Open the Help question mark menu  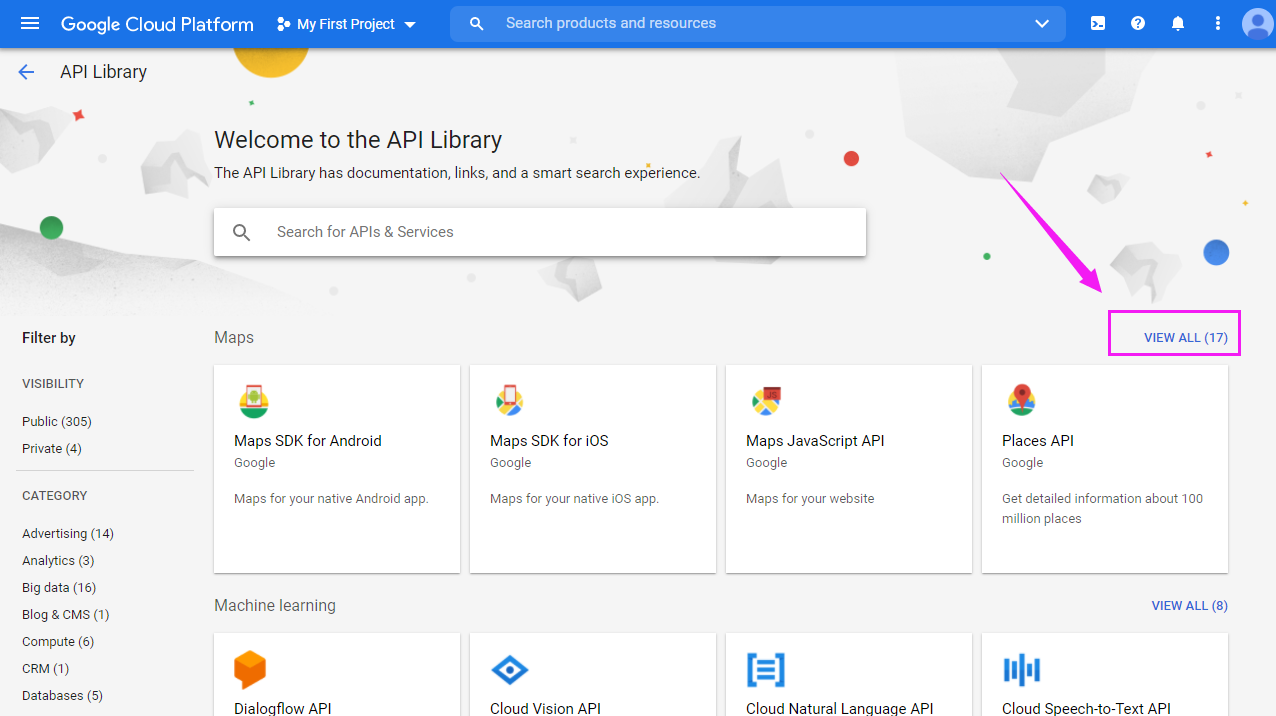pos(1138,23)
